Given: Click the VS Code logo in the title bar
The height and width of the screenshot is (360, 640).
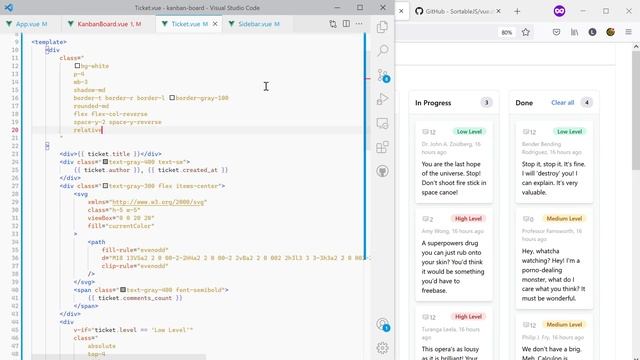Looking at the screenshot, I should tap(8, 7).
